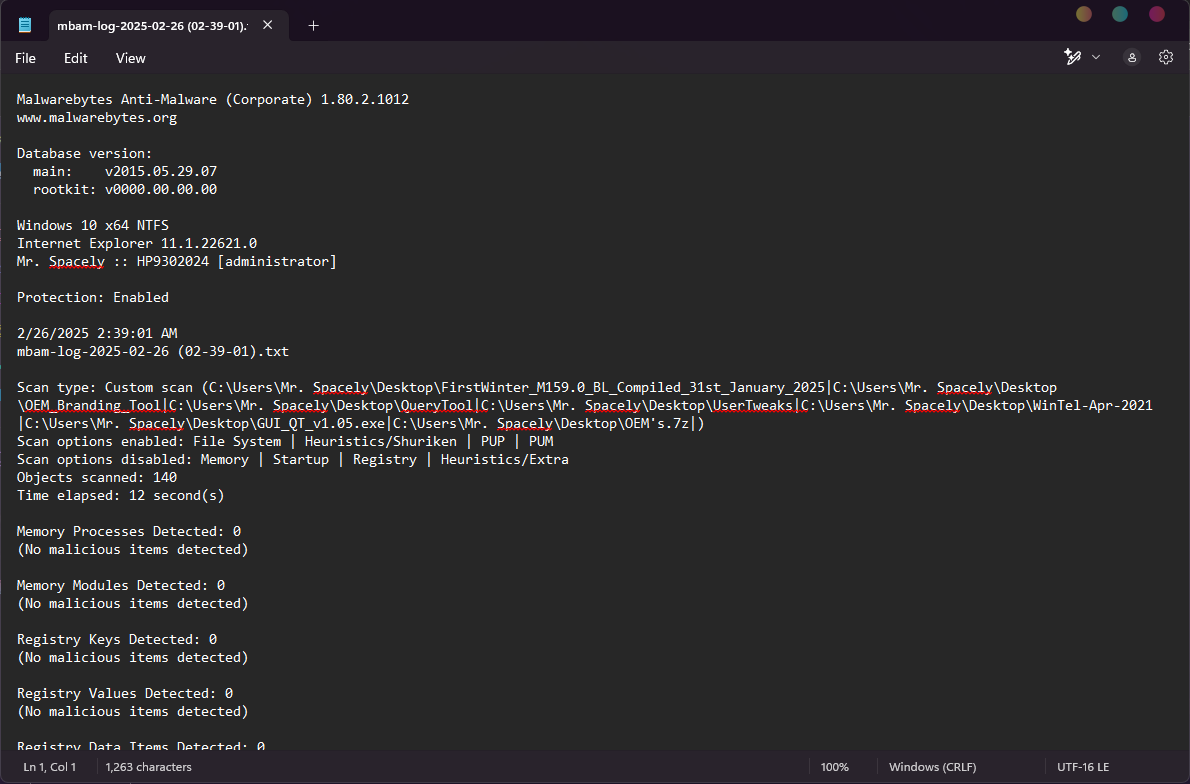Click the Windows (CRLF) line ending indicator
The image size is (1190, 784).
[933, 767]
